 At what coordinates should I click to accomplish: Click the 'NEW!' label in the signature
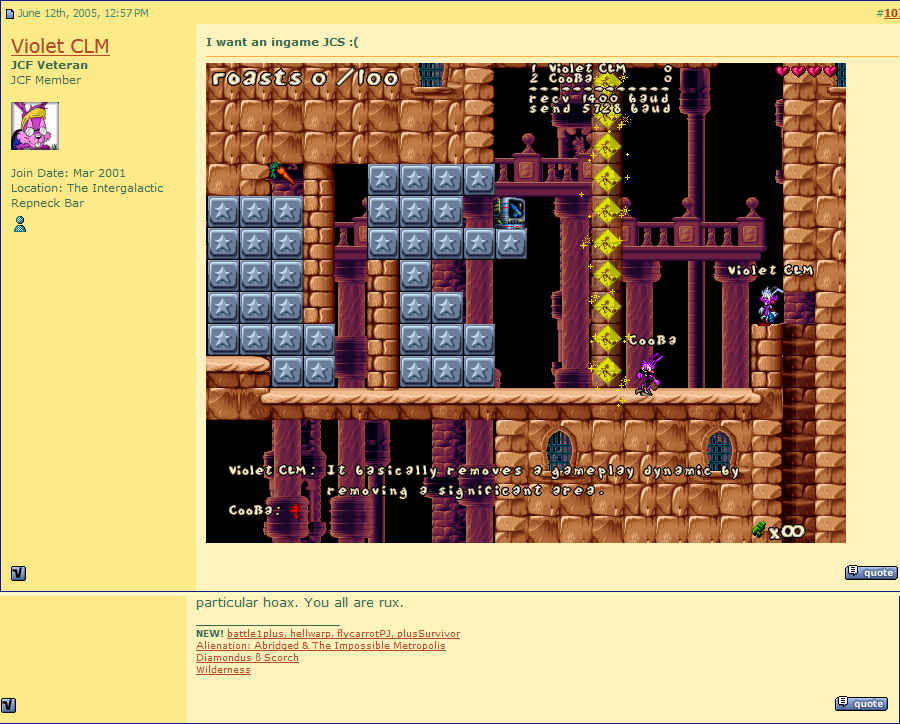pyautogui.click(x=210, y=633)
